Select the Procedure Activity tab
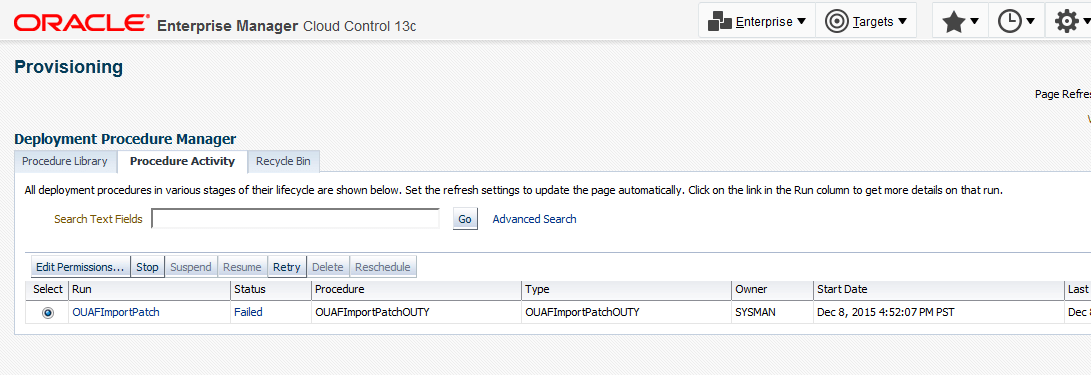The image size is (1091, 375). tap(182, 161)
